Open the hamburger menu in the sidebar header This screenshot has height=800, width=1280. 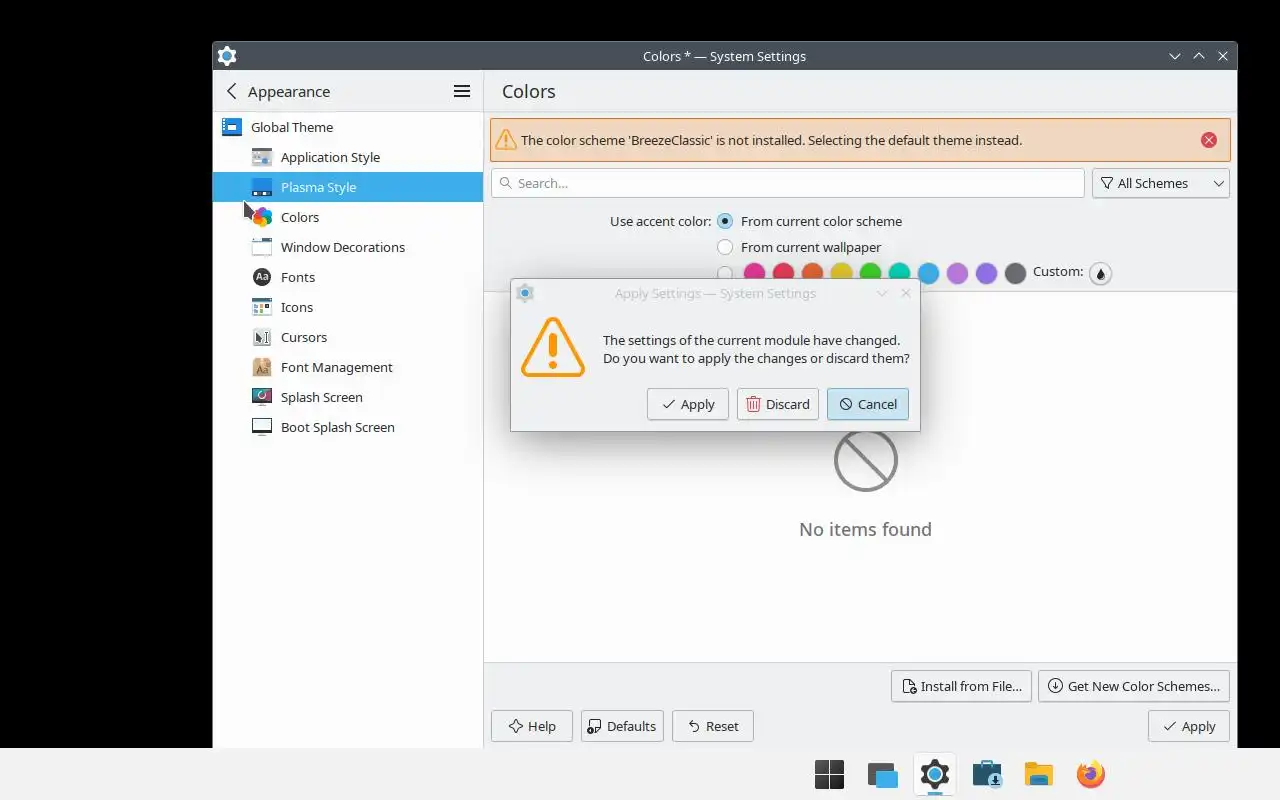point(462,91)
